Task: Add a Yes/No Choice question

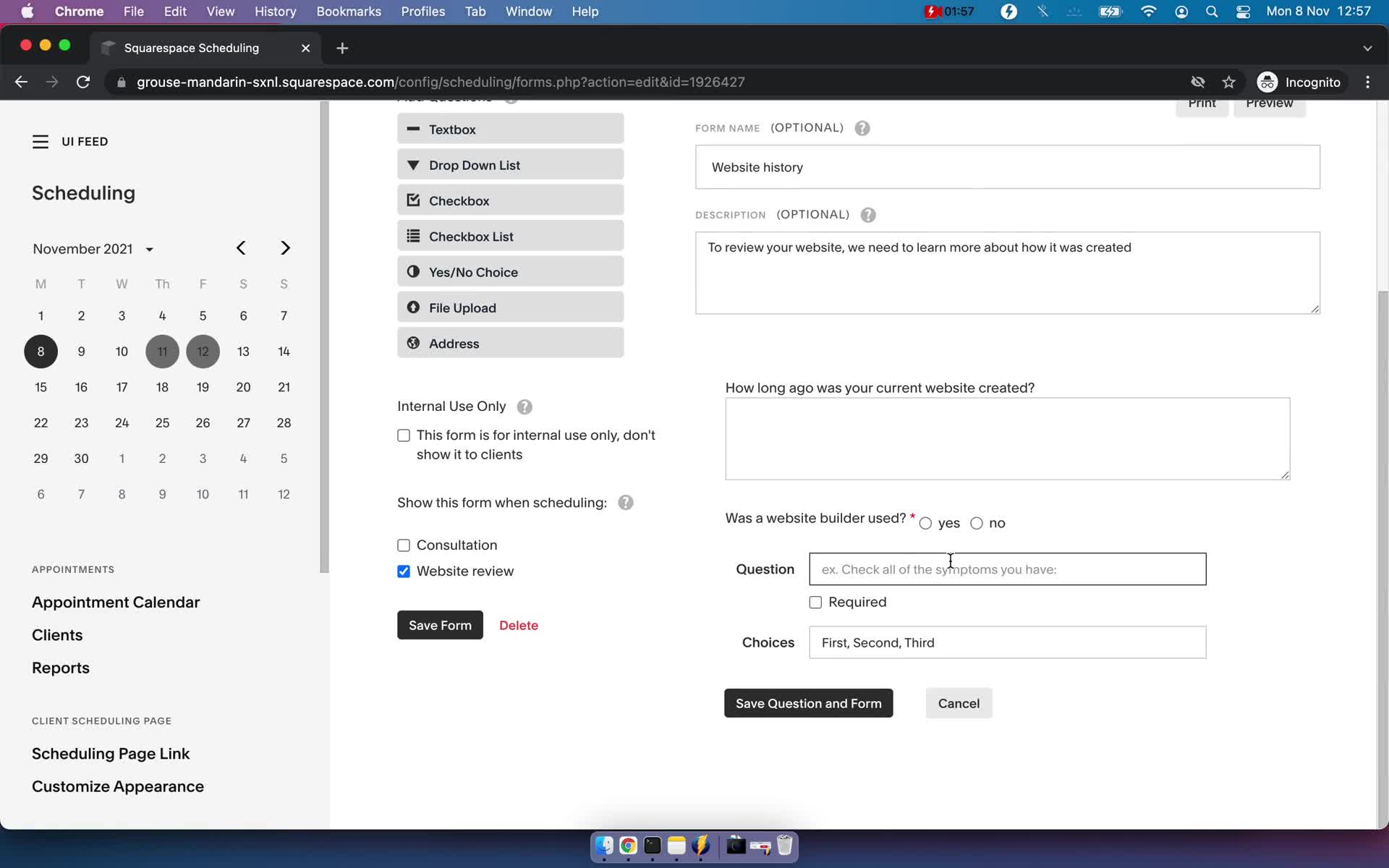Action: coord(510,272)
